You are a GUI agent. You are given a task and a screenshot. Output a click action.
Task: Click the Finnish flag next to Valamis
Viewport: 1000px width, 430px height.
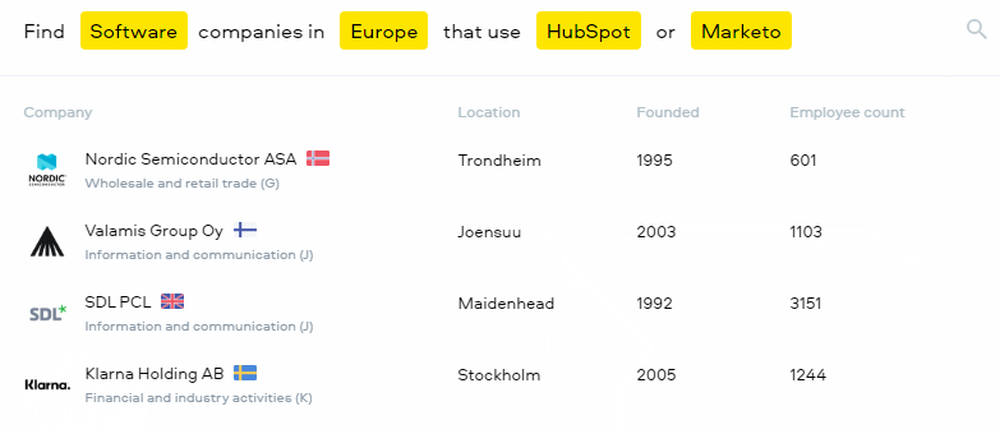[245, 230]
